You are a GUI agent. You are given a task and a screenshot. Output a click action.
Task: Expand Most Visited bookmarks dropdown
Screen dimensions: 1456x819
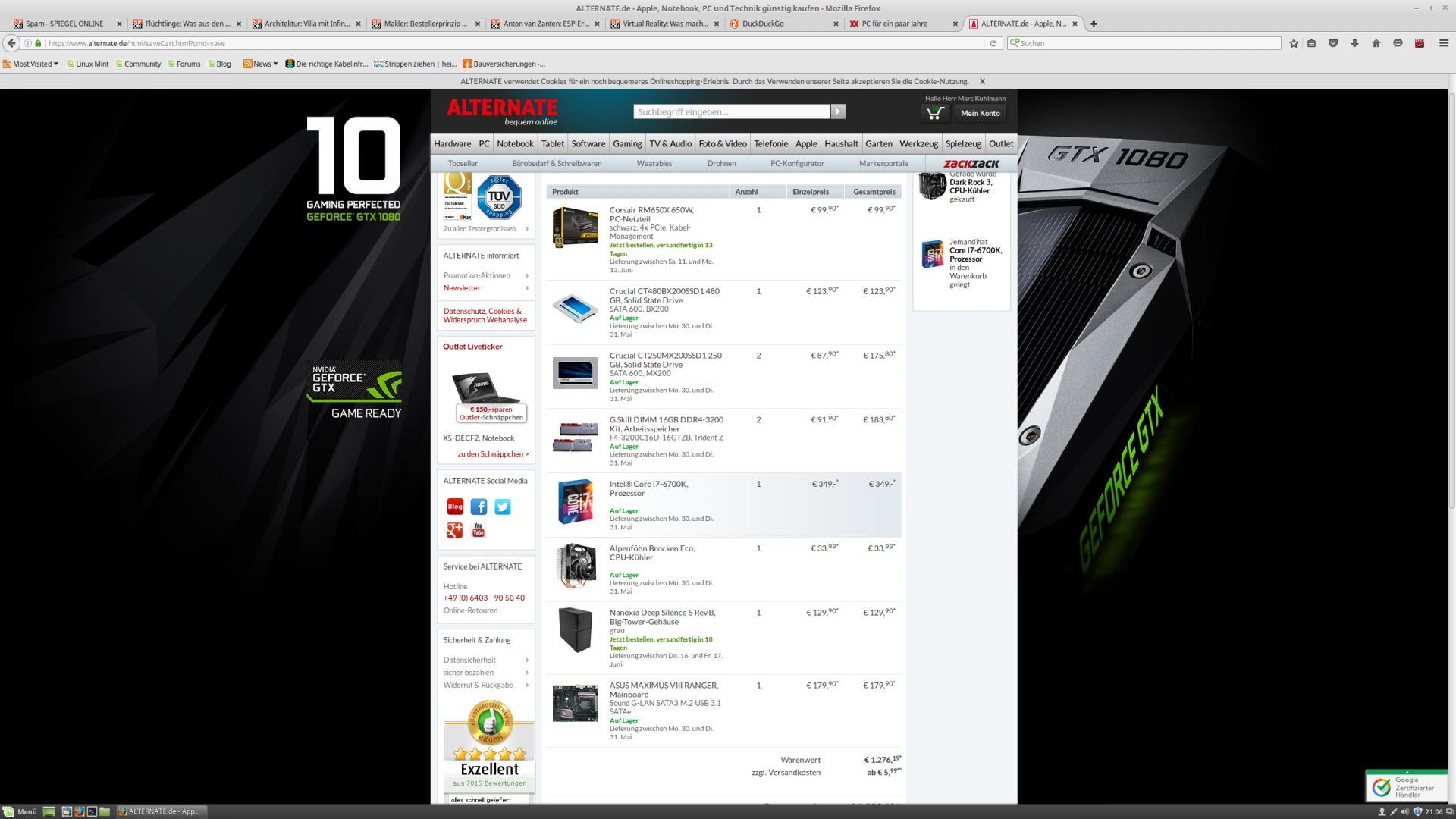point(32,64)
